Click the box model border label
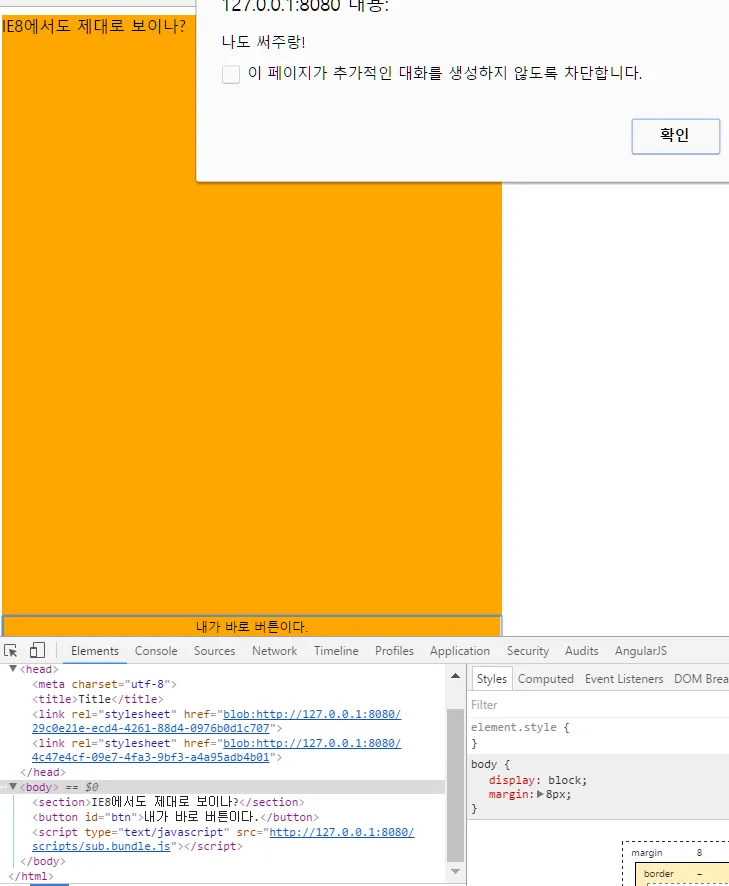The height and width of the screenshot is (886, 729). pyautogui.click(x=658, y=874)
